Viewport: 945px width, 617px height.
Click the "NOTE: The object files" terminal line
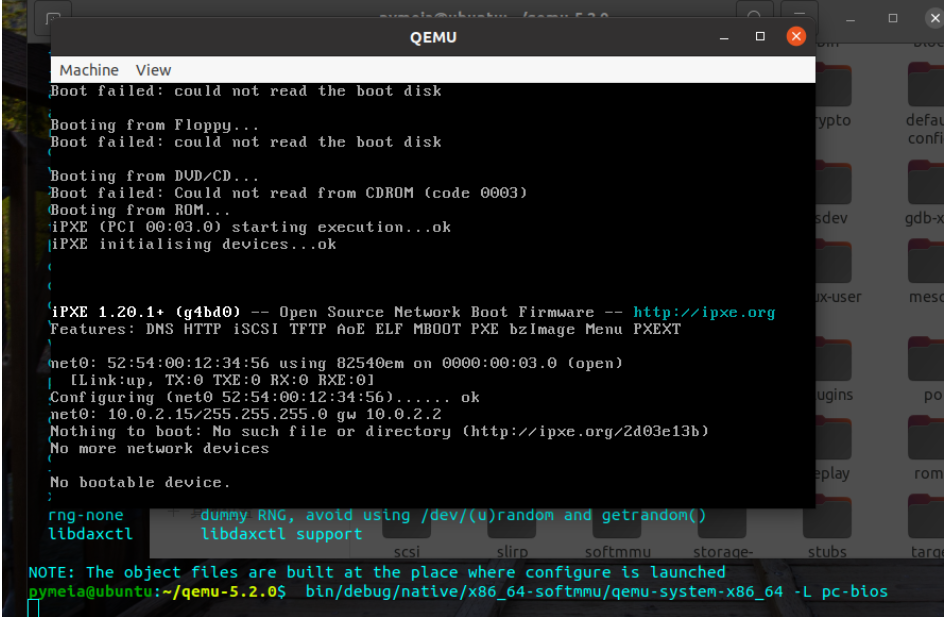click(377, 572)
